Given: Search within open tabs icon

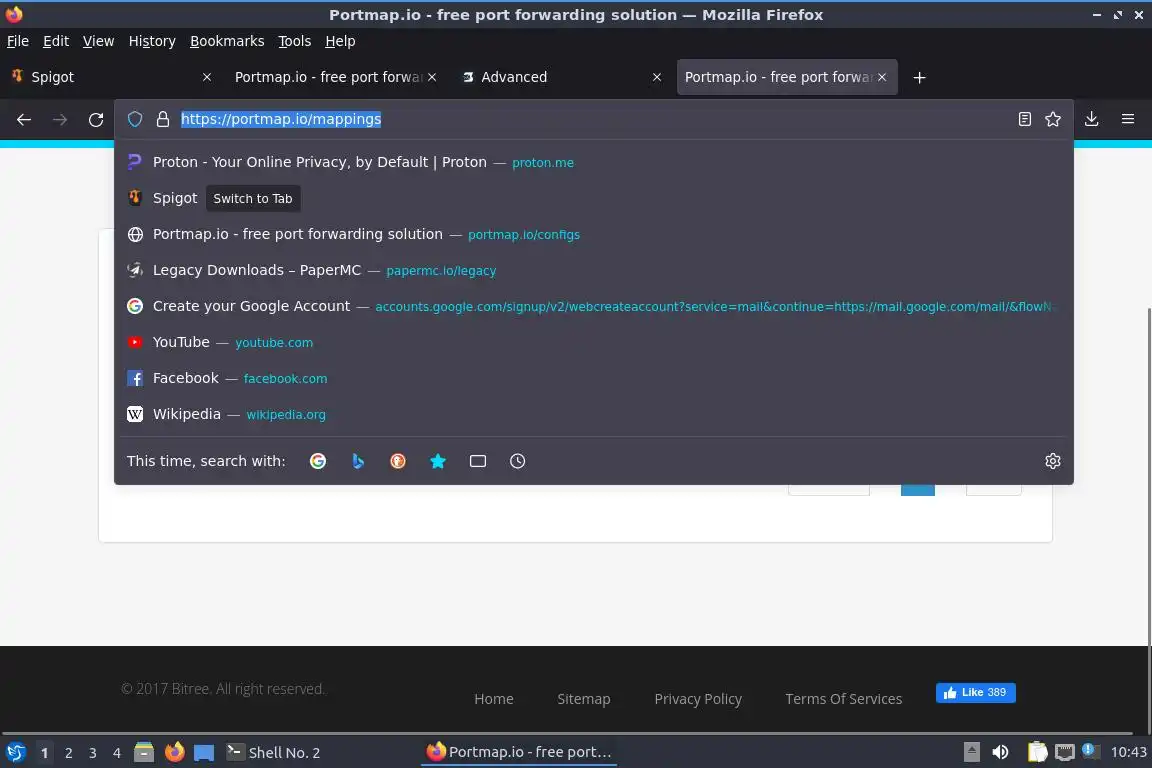Looking at the screenshot, I should [478, 461].
